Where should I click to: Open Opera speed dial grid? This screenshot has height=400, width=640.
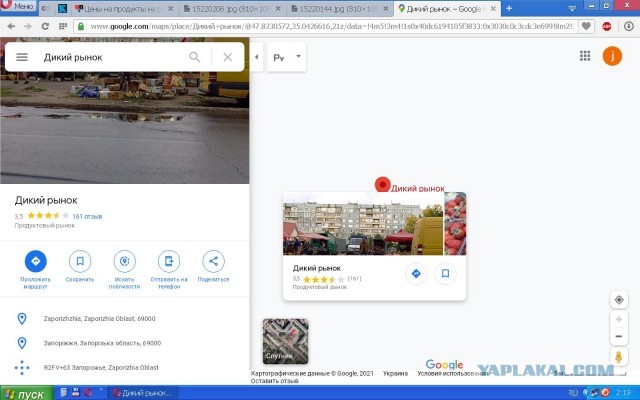(x=63, y=27)
